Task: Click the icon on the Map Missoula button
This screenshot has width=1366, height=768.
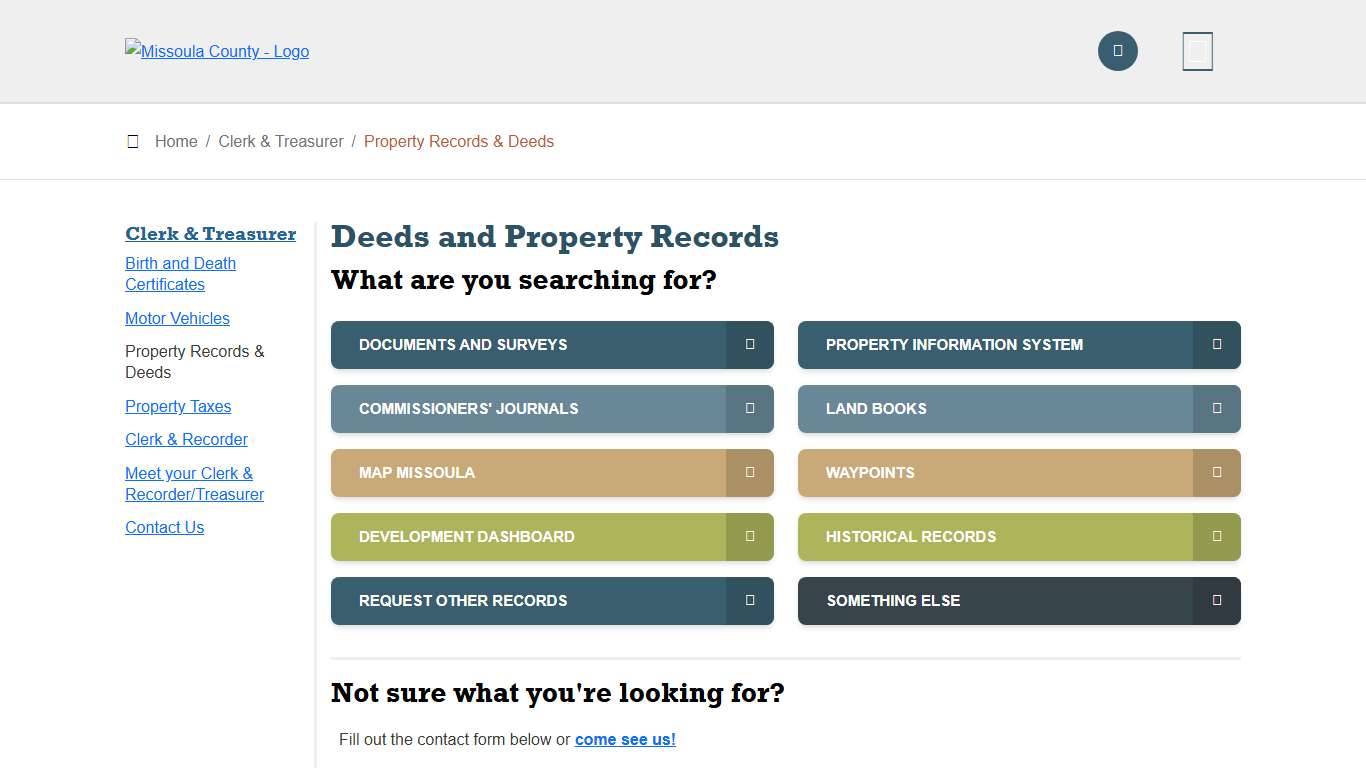Action: point(749,473)
